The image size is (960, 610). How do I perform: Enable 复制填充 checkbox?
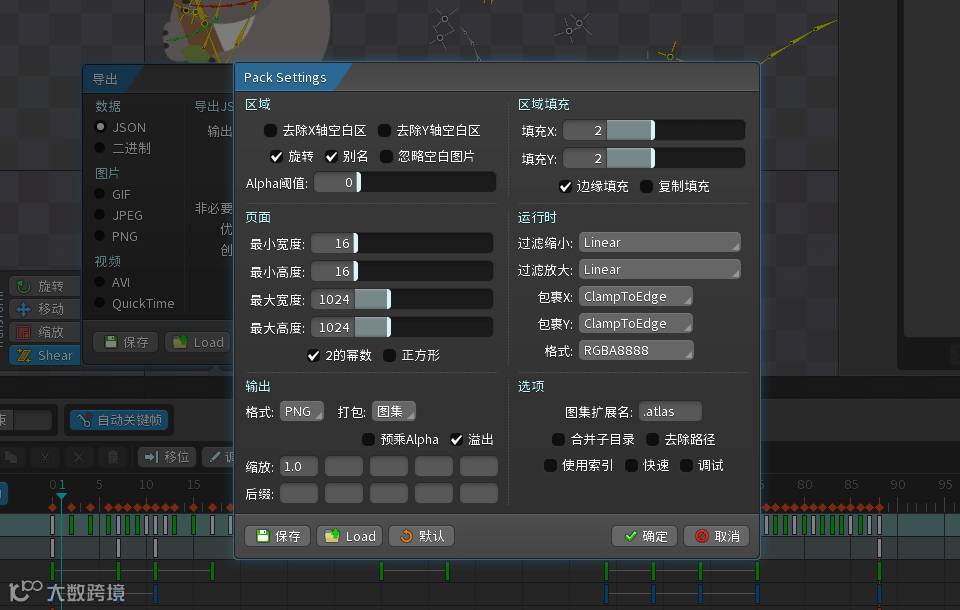(646, 186)
